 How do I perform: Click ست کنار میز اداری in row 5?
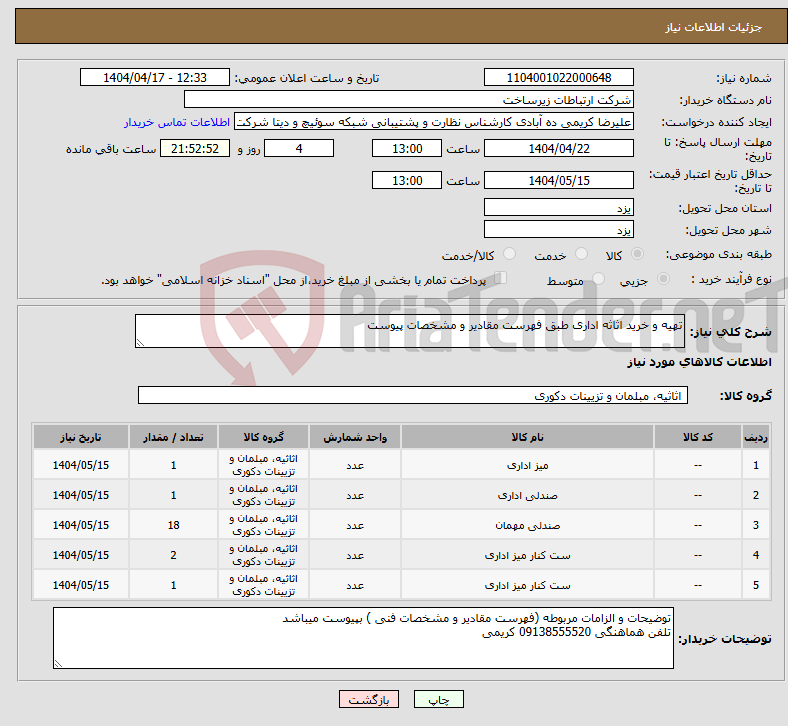coord(528,585)
